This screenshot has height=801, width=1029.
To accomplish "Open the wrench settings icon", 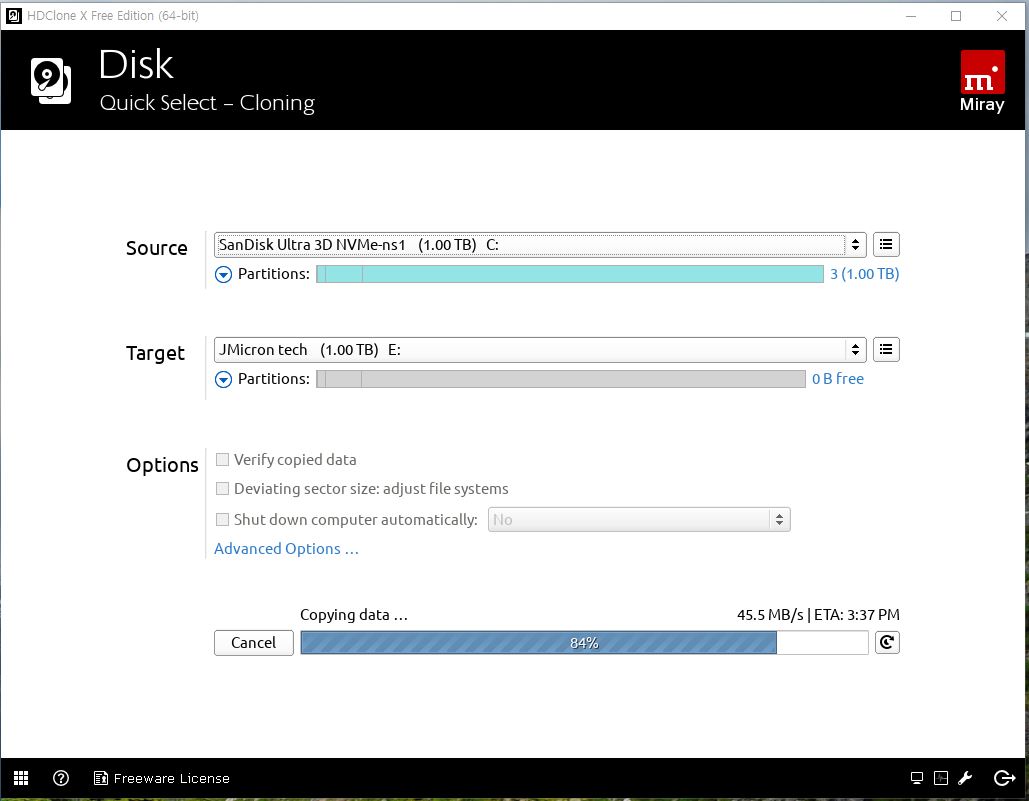I will (966, 778).
